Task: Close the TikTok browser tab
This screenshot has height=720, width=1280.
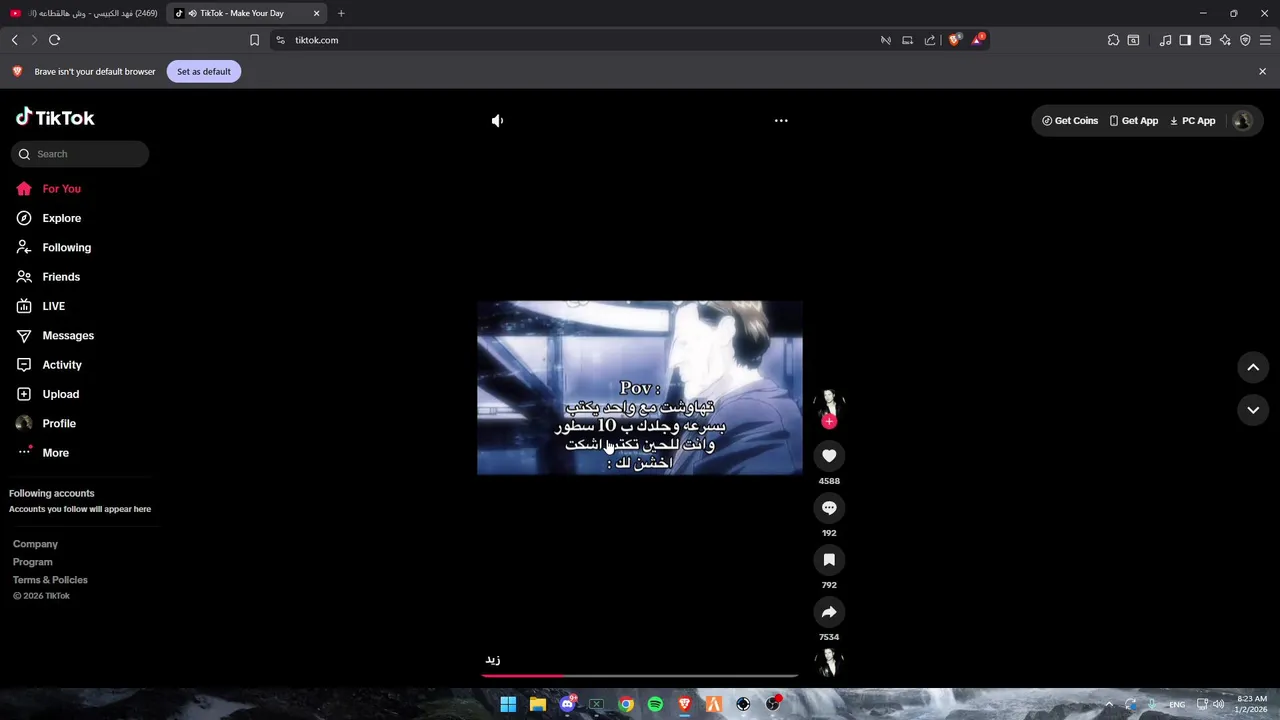Action: click(x=317, y=13)
